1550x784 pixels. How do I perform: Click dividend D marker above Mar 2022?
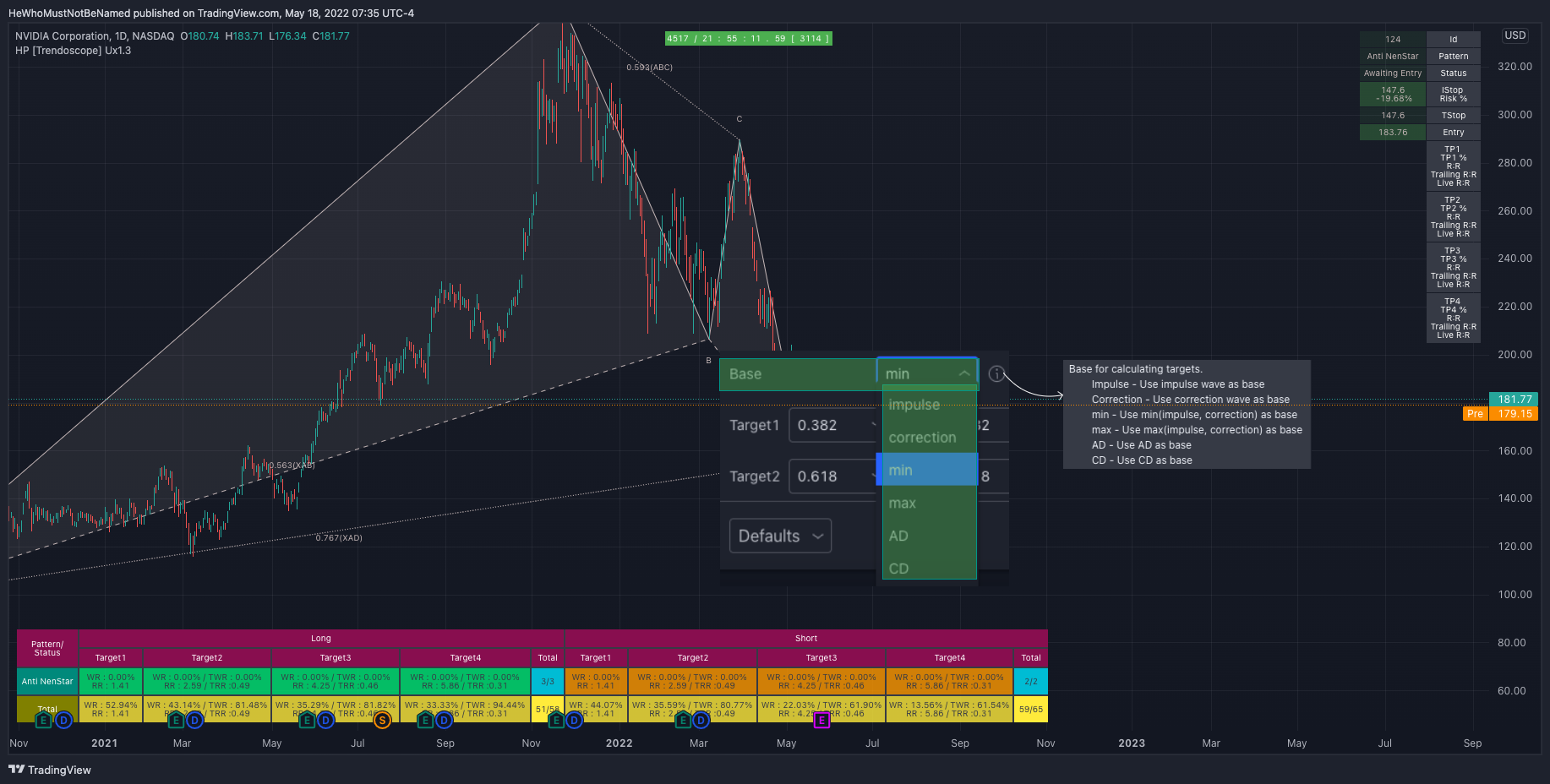coord(701,721)
